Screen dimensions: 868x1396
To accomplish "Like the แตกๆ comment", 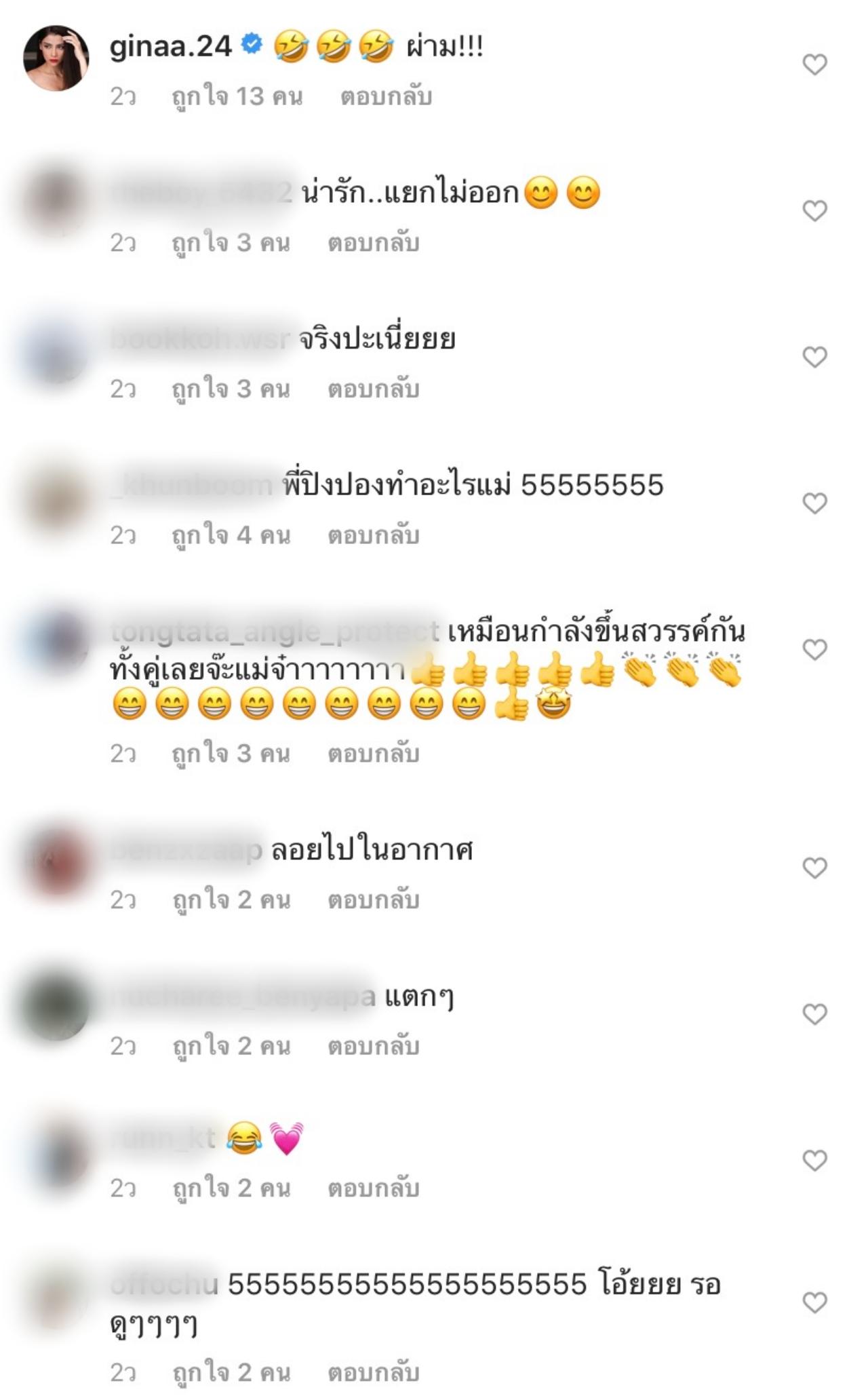I will coord(814,1014).
